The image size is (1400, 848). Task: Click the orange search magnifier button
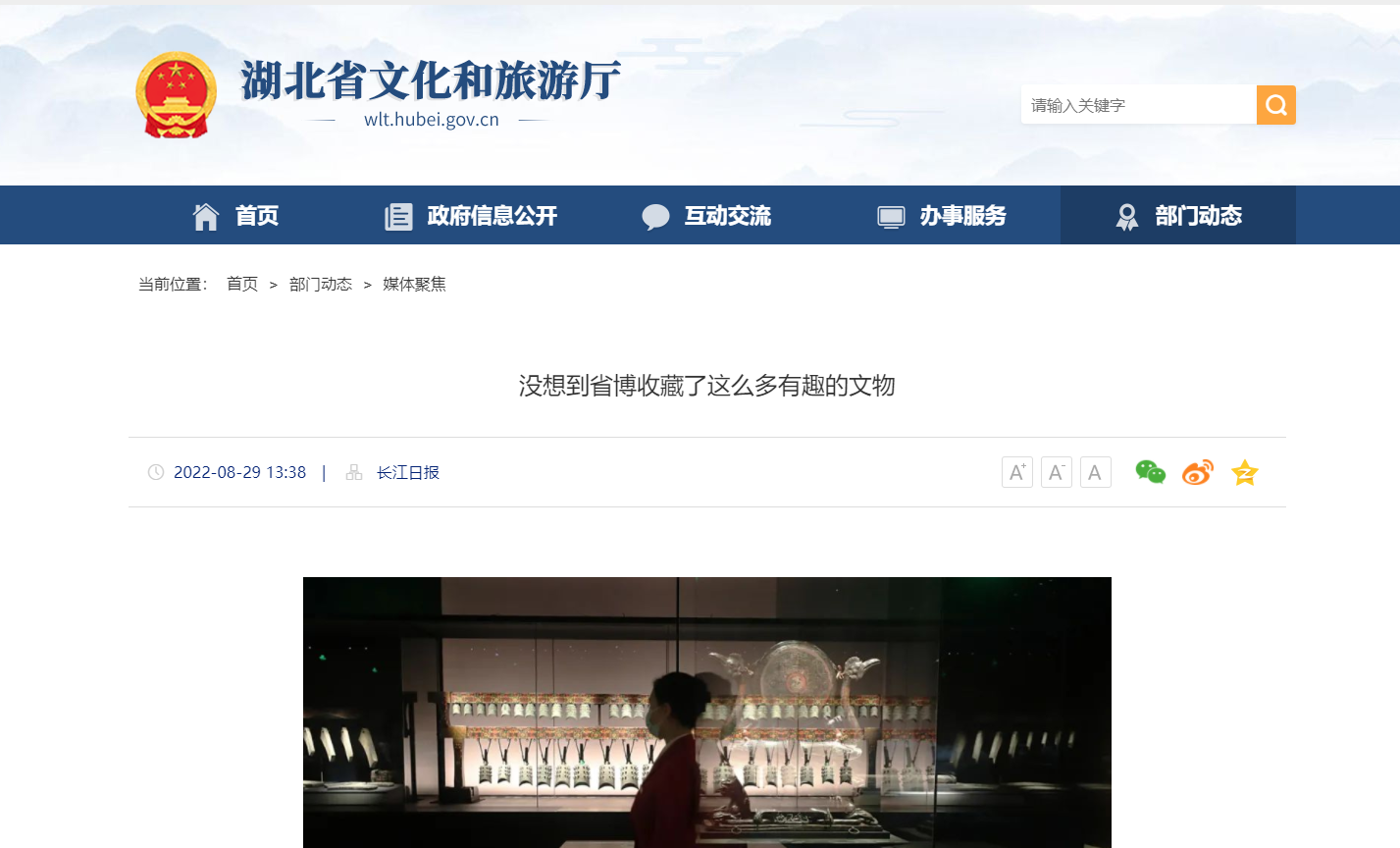pyautogui.click(x=1275, y=105)
